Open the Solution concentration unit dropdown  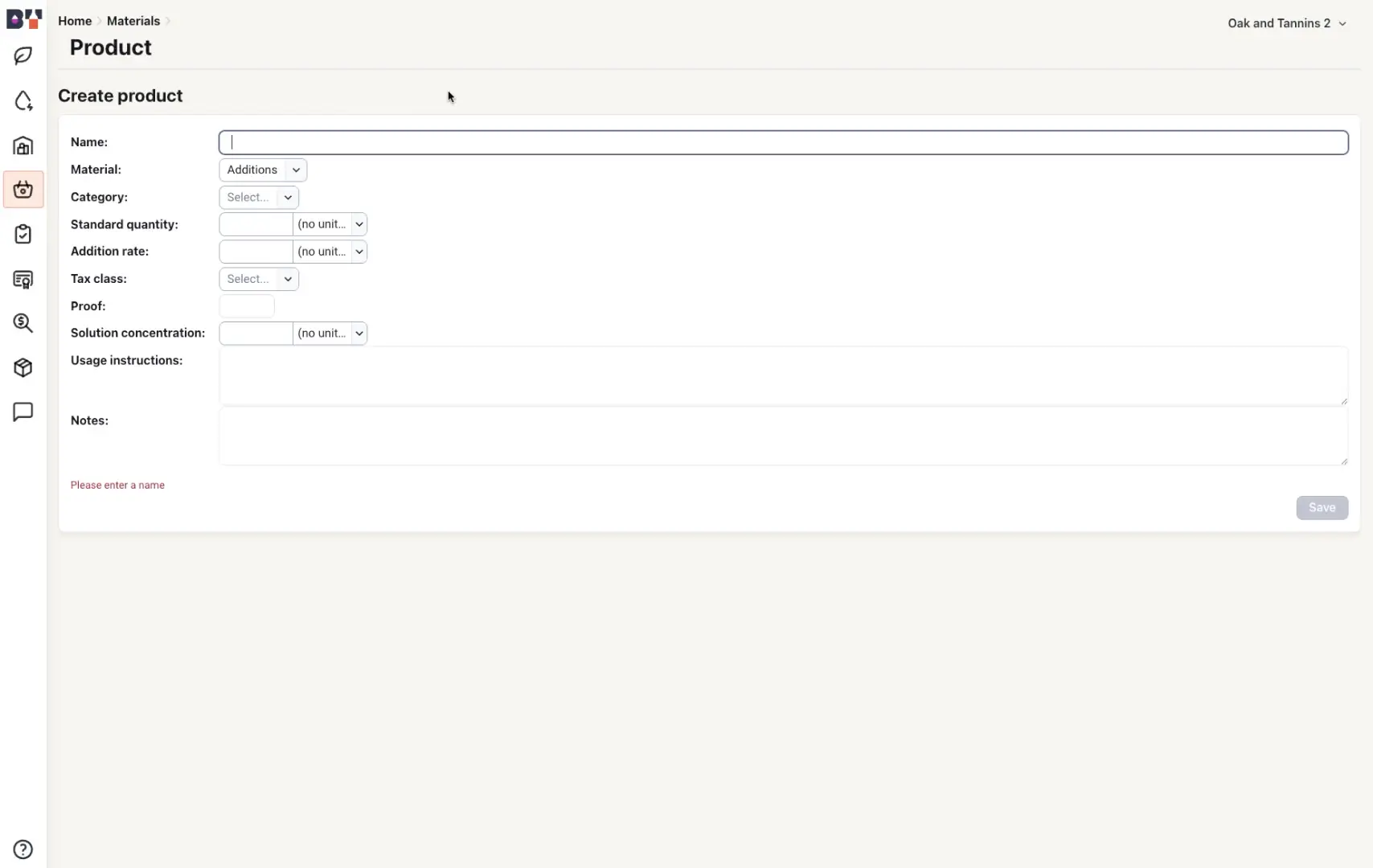330,333
